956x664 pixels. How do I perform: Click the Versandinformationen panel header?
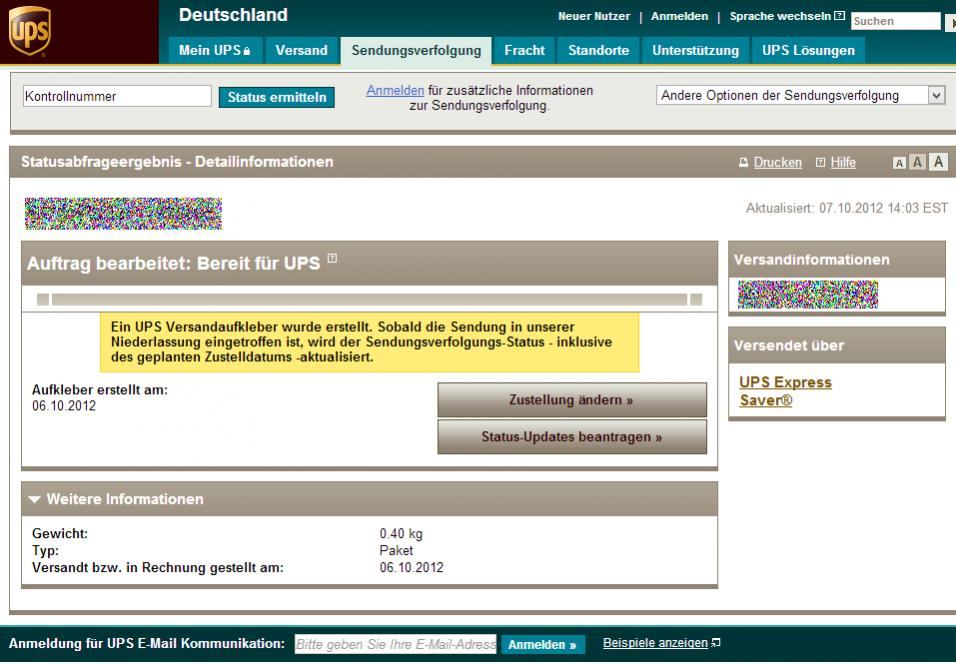pyautogui.click(x=836, y=260)
